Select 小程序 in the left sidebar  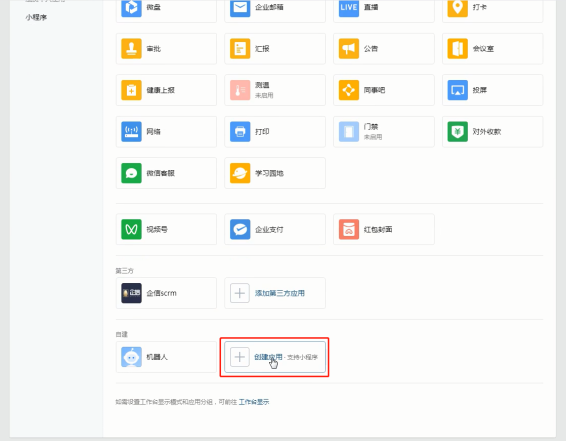coord(36,17)
